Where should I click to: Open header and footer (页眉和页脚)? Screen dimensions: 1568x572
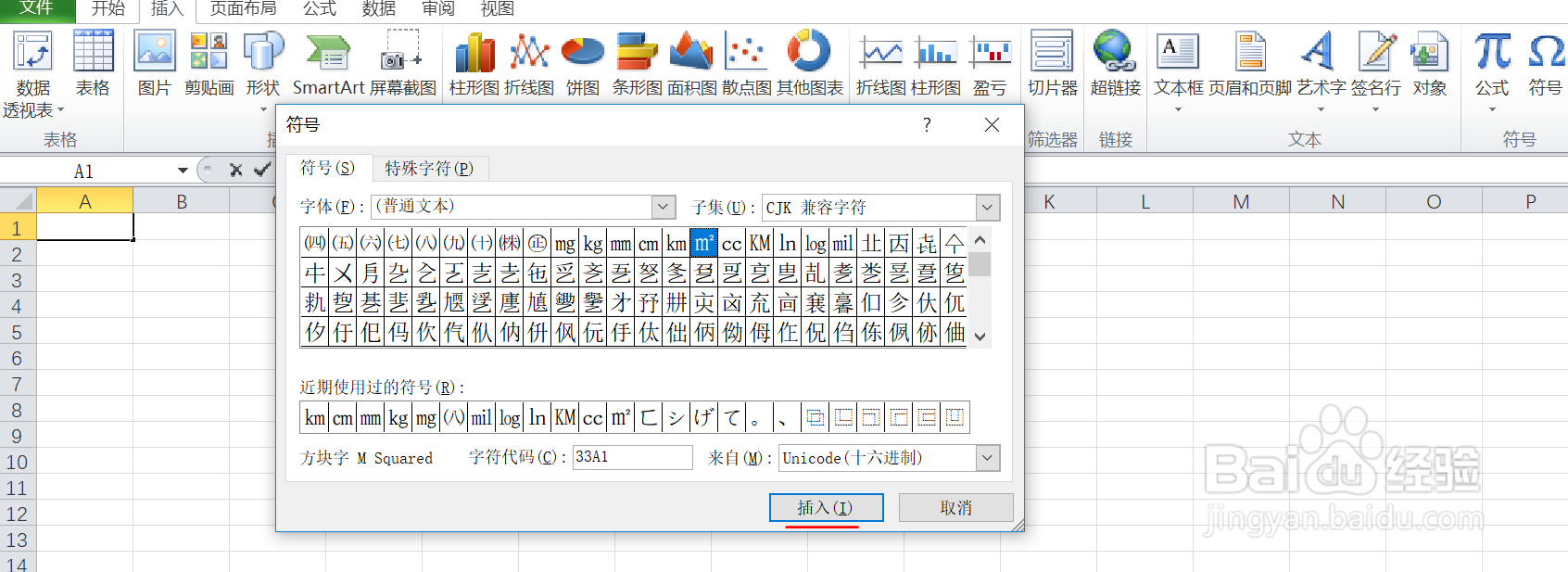(1250, 63)
